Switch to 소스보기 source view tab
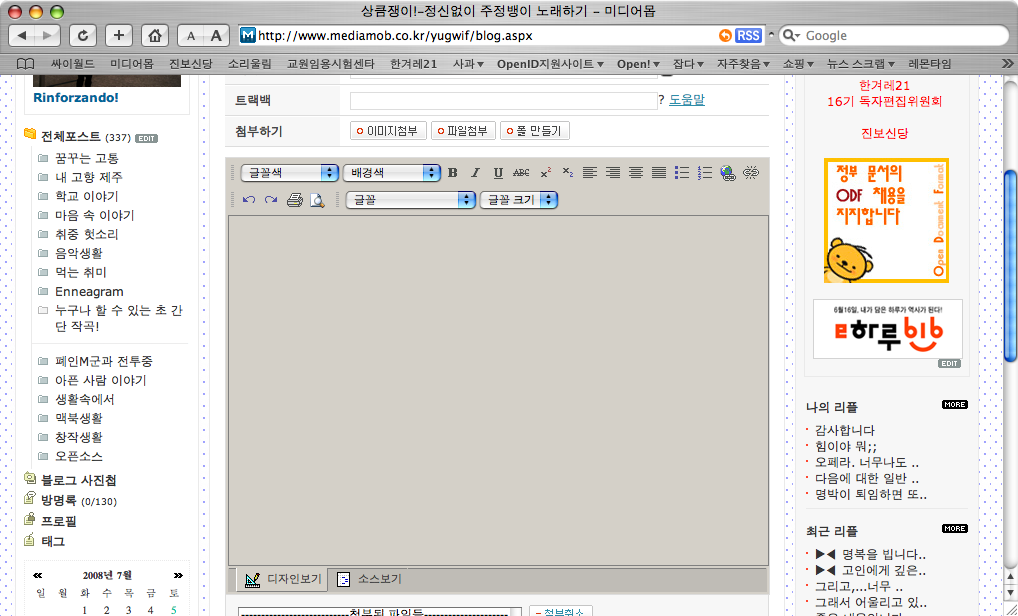Viewport: 1018px width, 616px height. [x=370, y=579]
